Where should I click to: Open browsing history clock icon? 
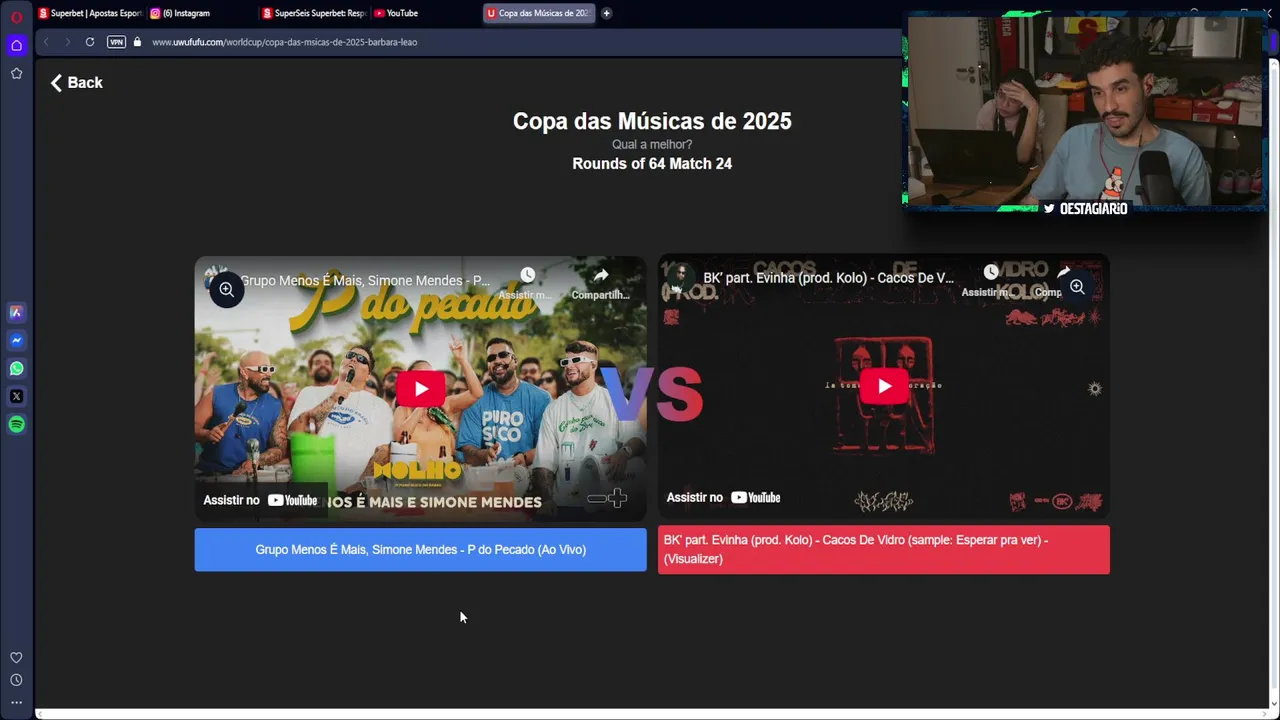[x=16, y=680]
